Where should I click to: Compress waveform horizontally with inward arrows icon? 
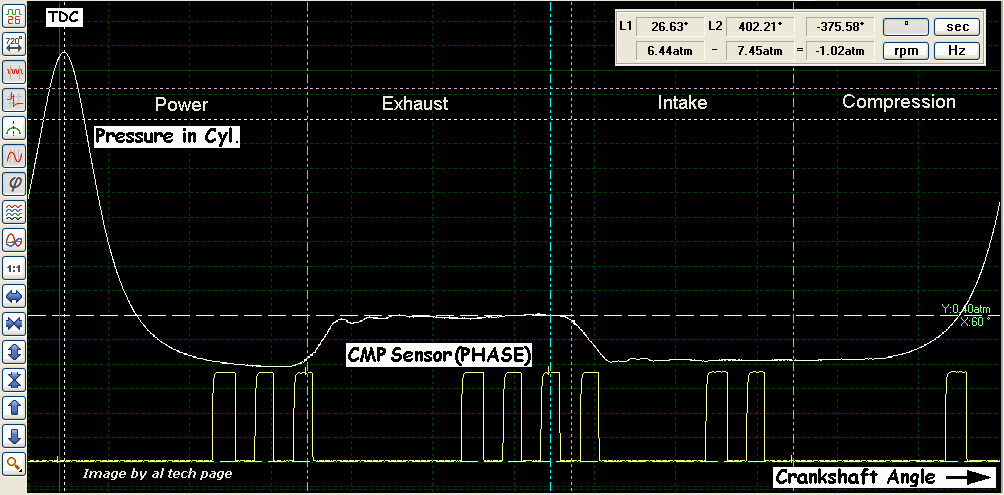point(14,324)
